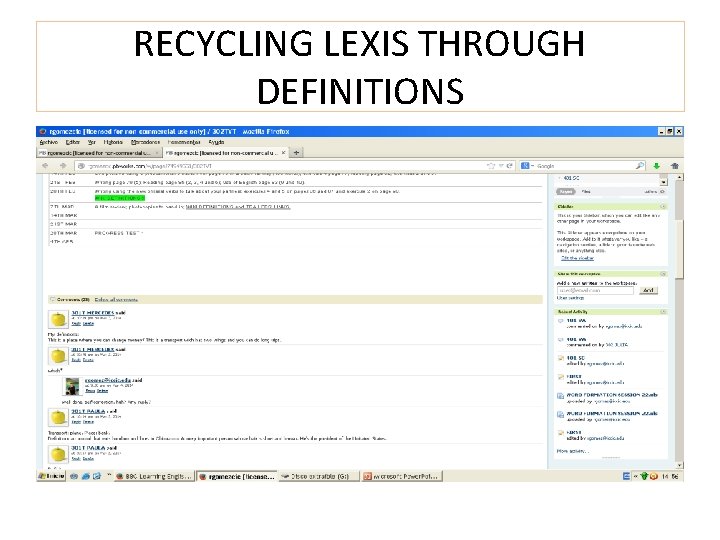Screen dimensions: 720x540
Task: Switch to Disco extraible (G:) taskbar window
Action: (318, 476)
